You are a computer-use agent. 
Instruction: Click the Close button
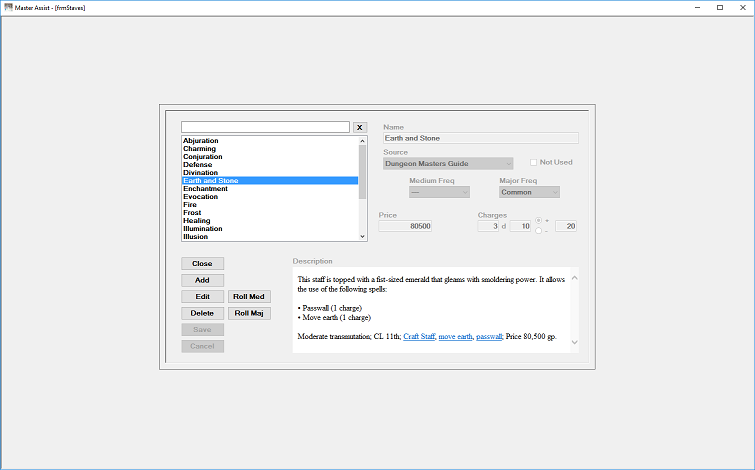[x=202, y=264]
